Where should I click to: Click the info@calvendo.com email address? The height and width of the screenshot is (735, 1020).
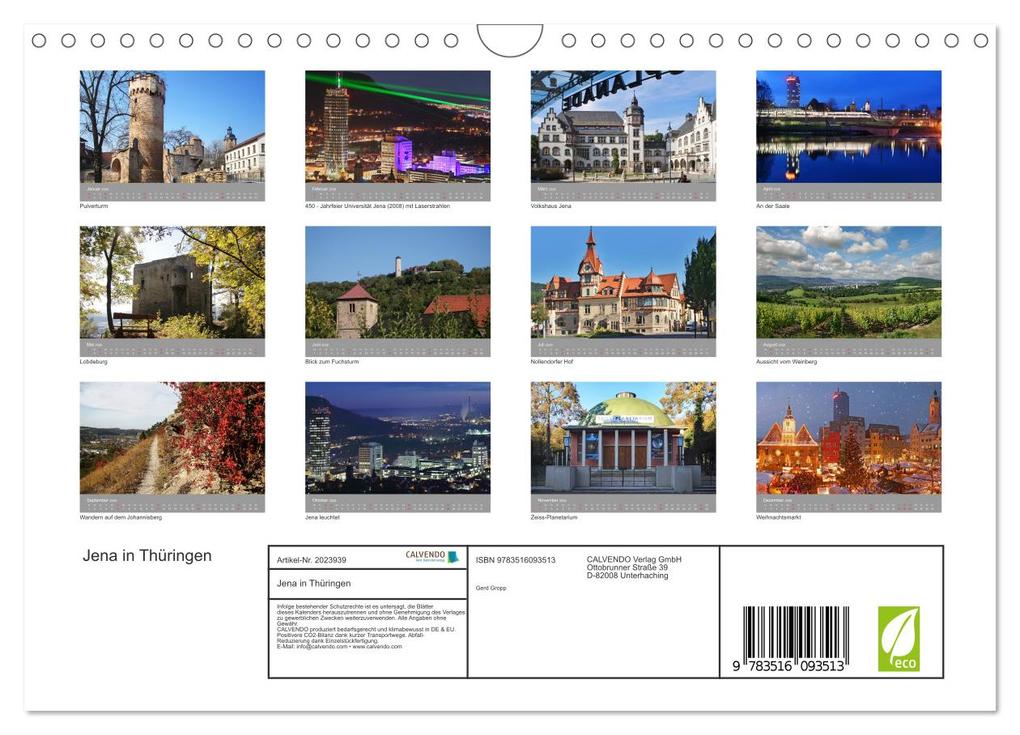(x=315, y=645)
